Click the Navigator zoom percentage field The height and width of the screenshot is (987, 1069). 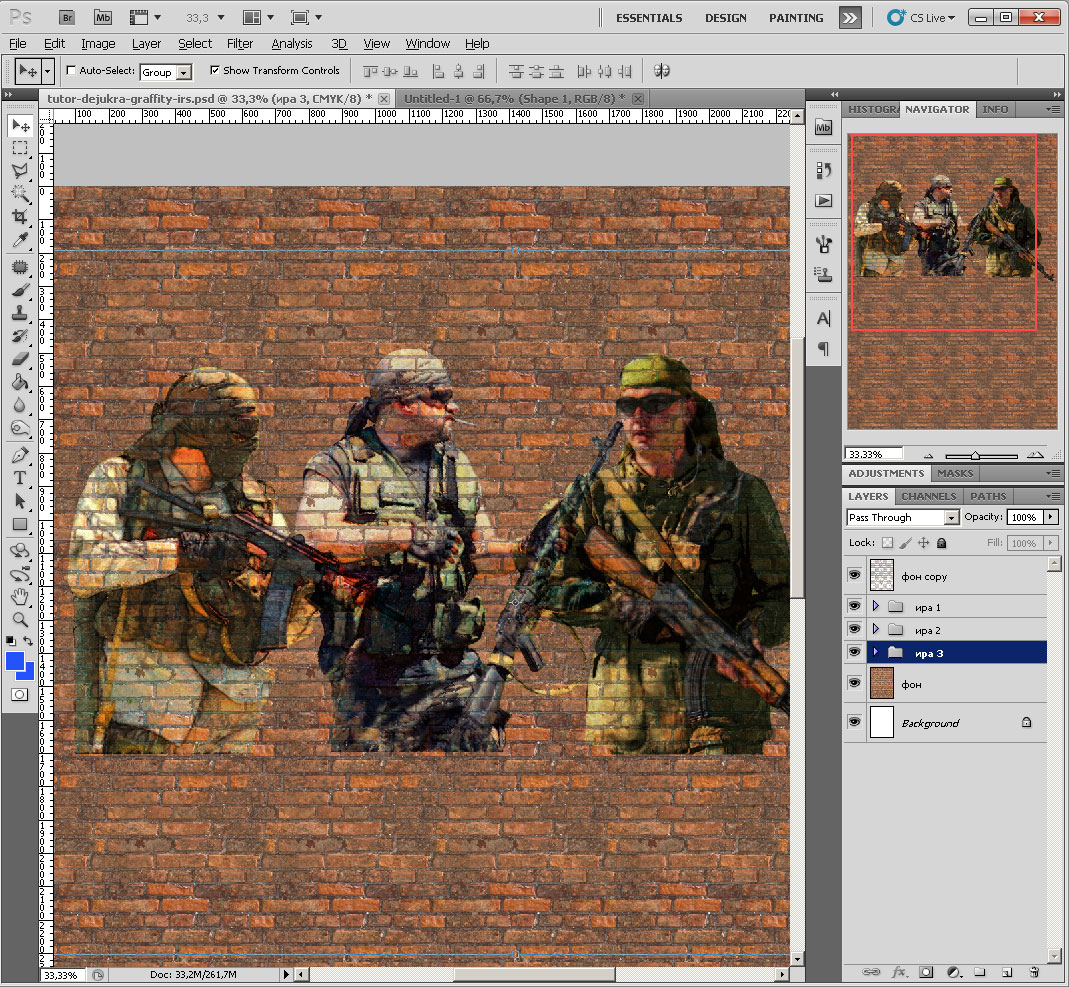point(874,454)
